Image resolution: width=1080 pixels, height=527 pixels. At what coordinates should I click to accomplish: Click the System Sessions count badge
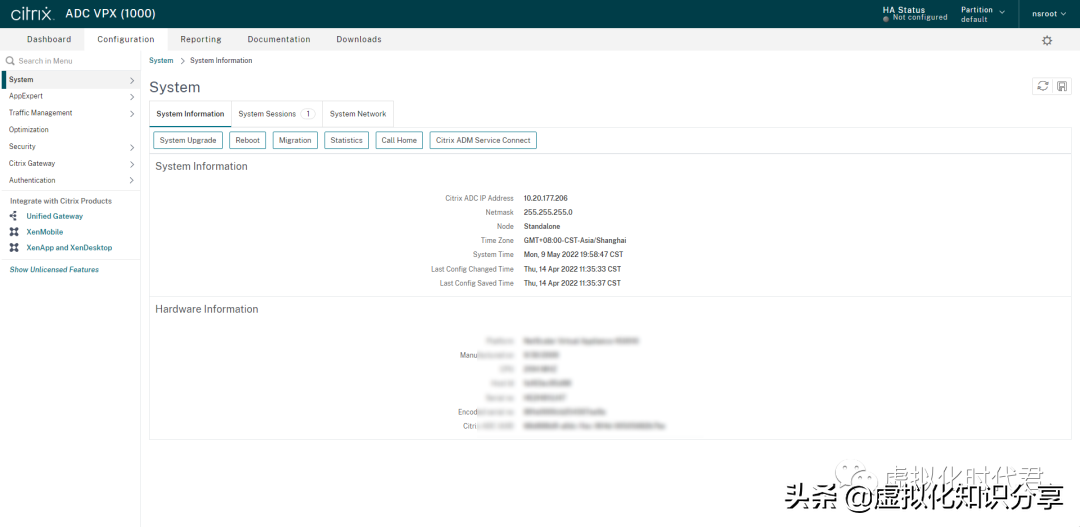coord(308,114)
